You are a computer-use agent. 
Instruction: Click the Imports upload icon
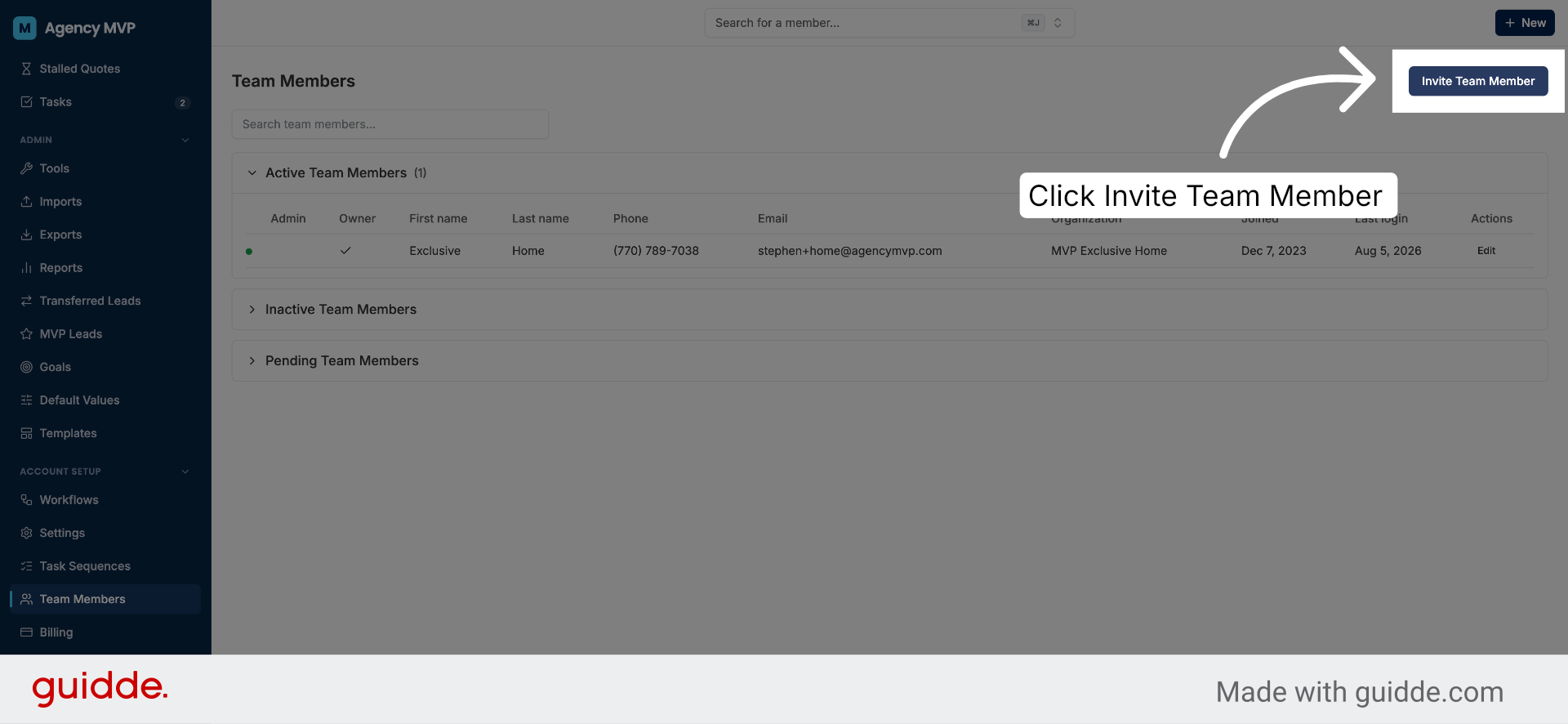(x=26, y=202)
